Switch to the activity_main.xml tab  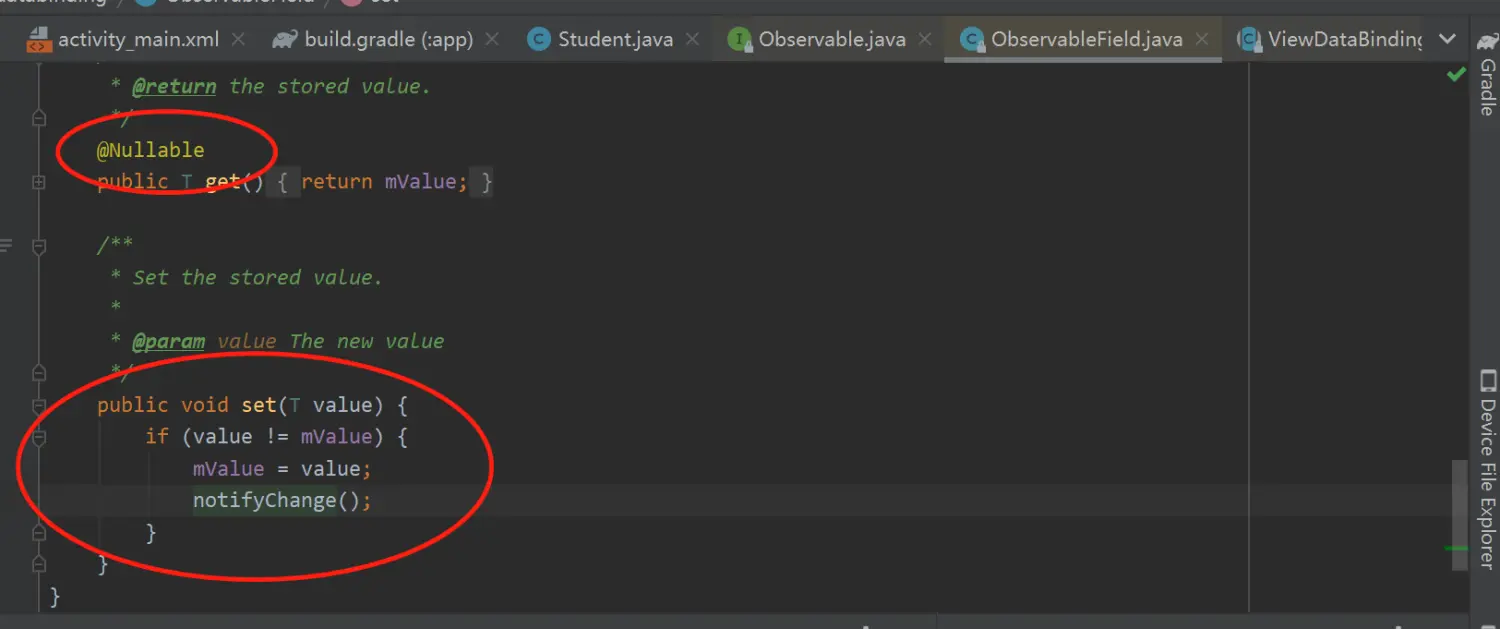point(138,40)
